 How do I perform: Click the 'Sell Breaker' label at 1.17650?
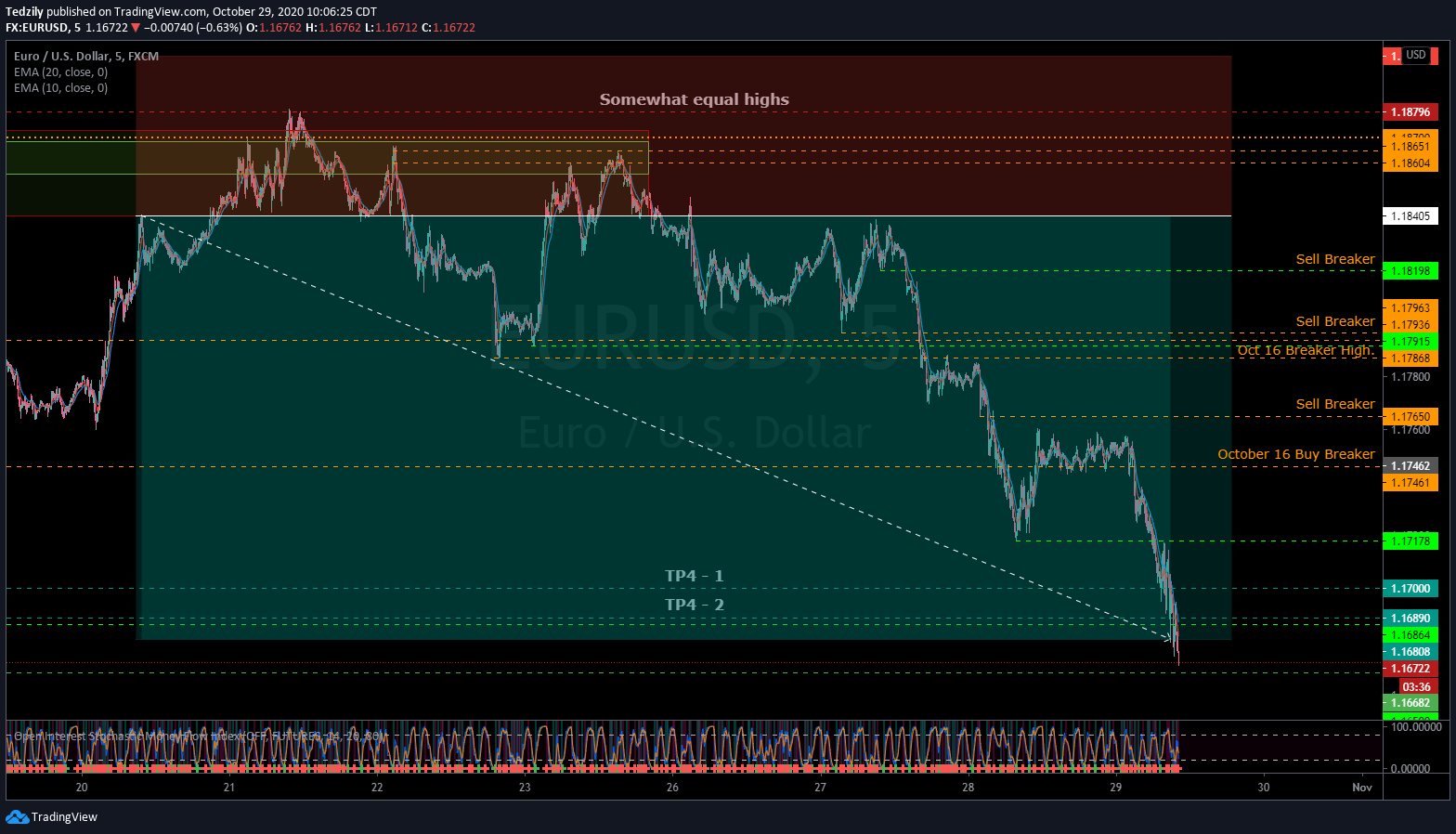(1335, 404)
